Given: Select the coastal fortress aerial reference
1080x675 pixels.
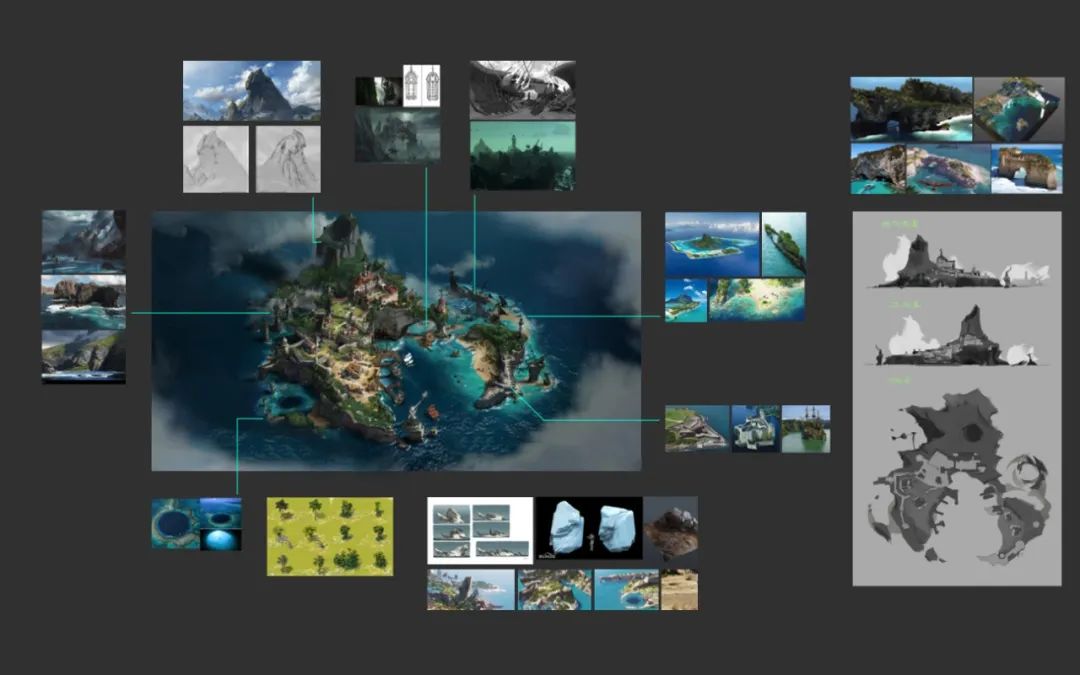Looking at the screenshot, I should [697, 428].
